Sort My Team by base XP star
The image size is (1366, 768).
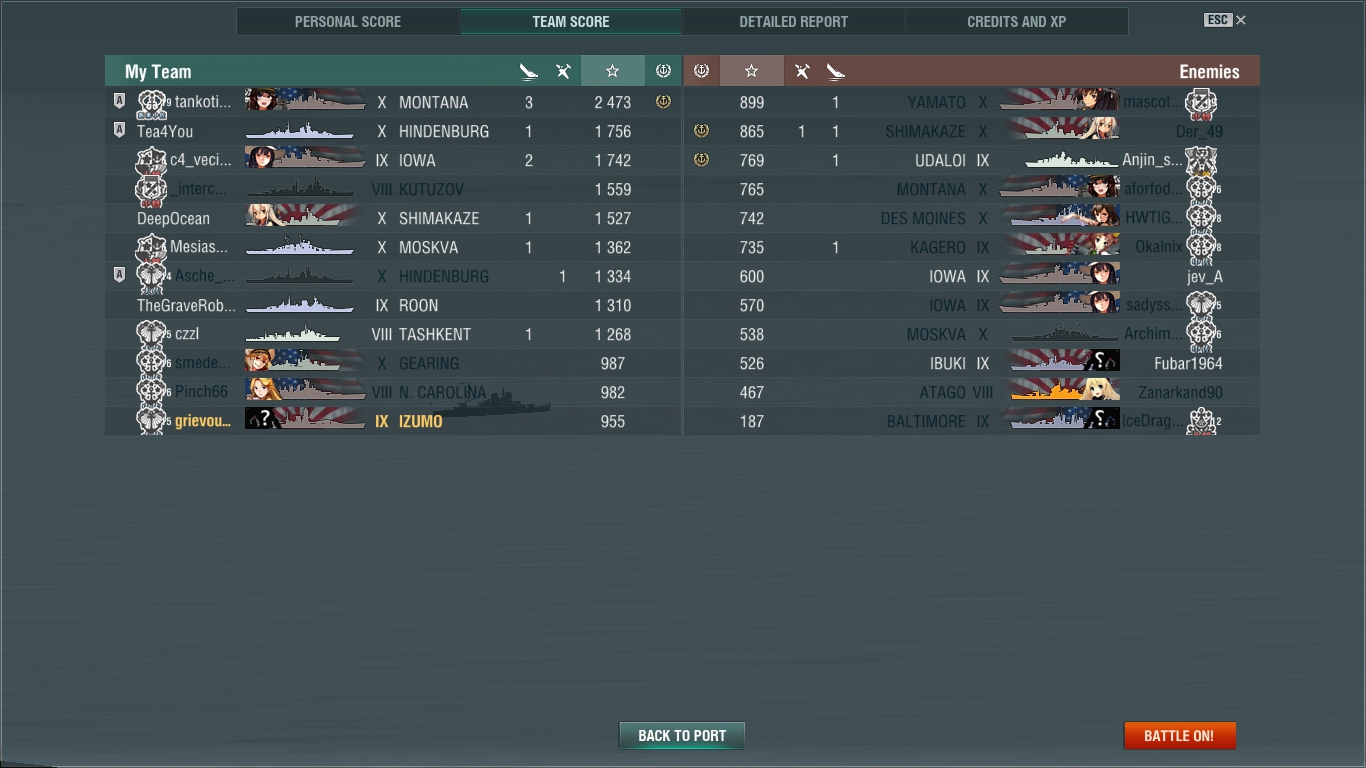(x=612, y=71)
